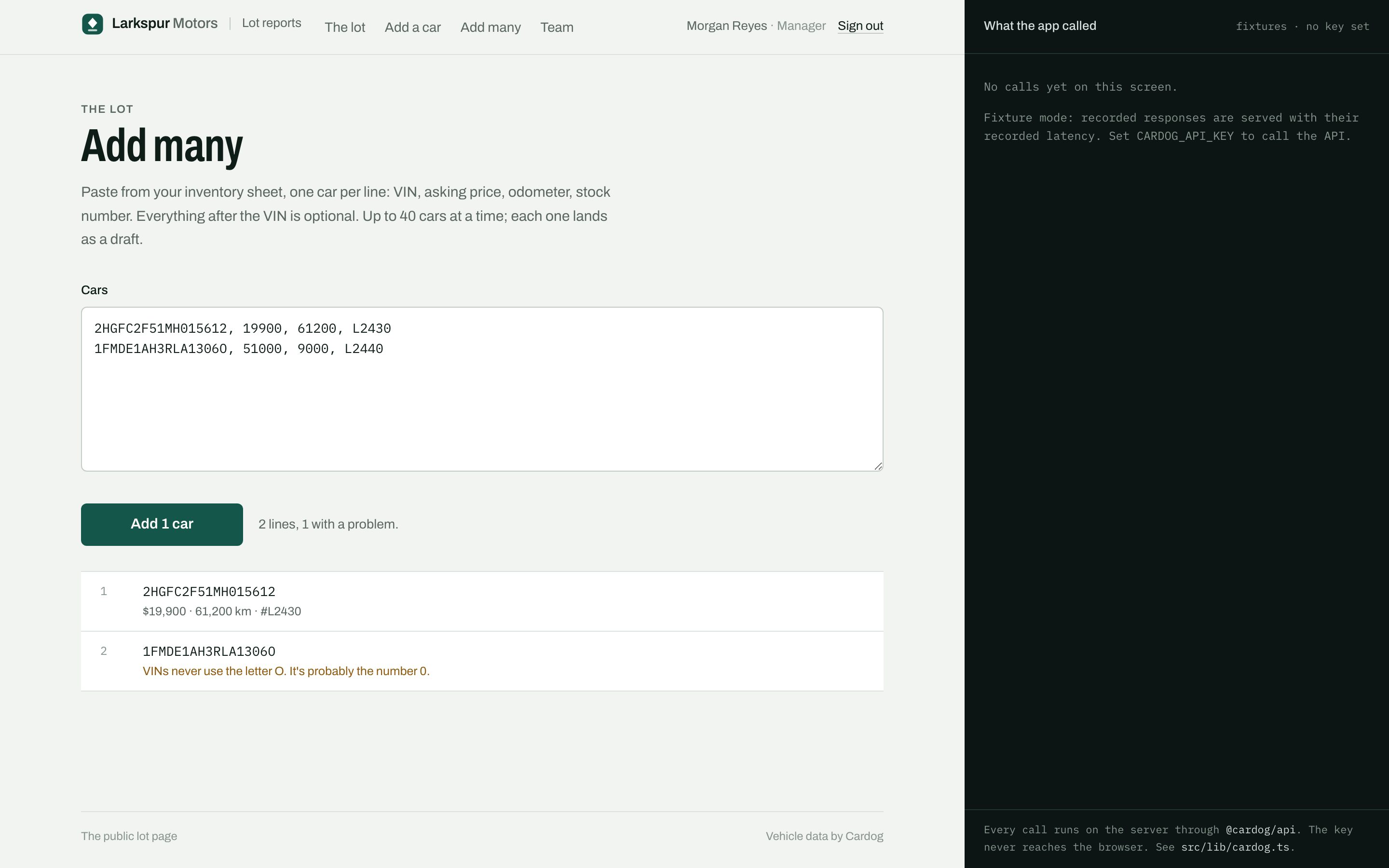Open The lot navigation item
The image size is (1389, 868).
tap(344, 27)
